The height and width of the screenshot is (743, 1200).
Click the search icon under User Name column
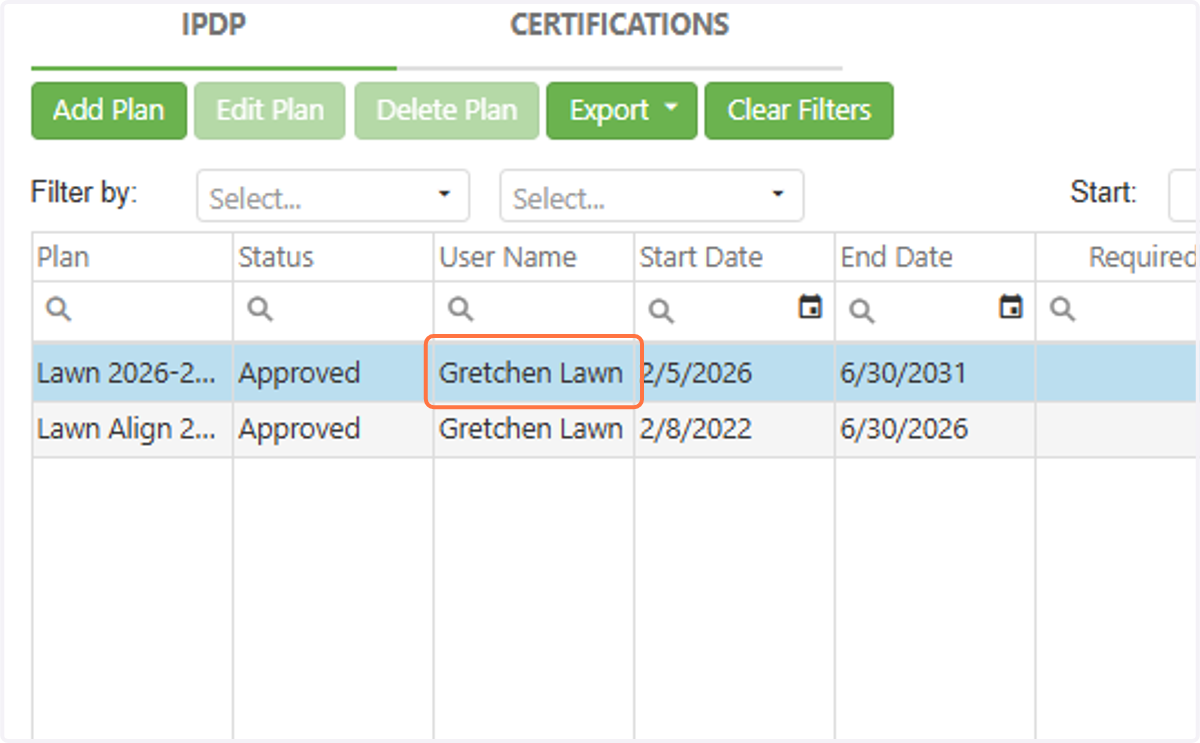coord(460,310)
